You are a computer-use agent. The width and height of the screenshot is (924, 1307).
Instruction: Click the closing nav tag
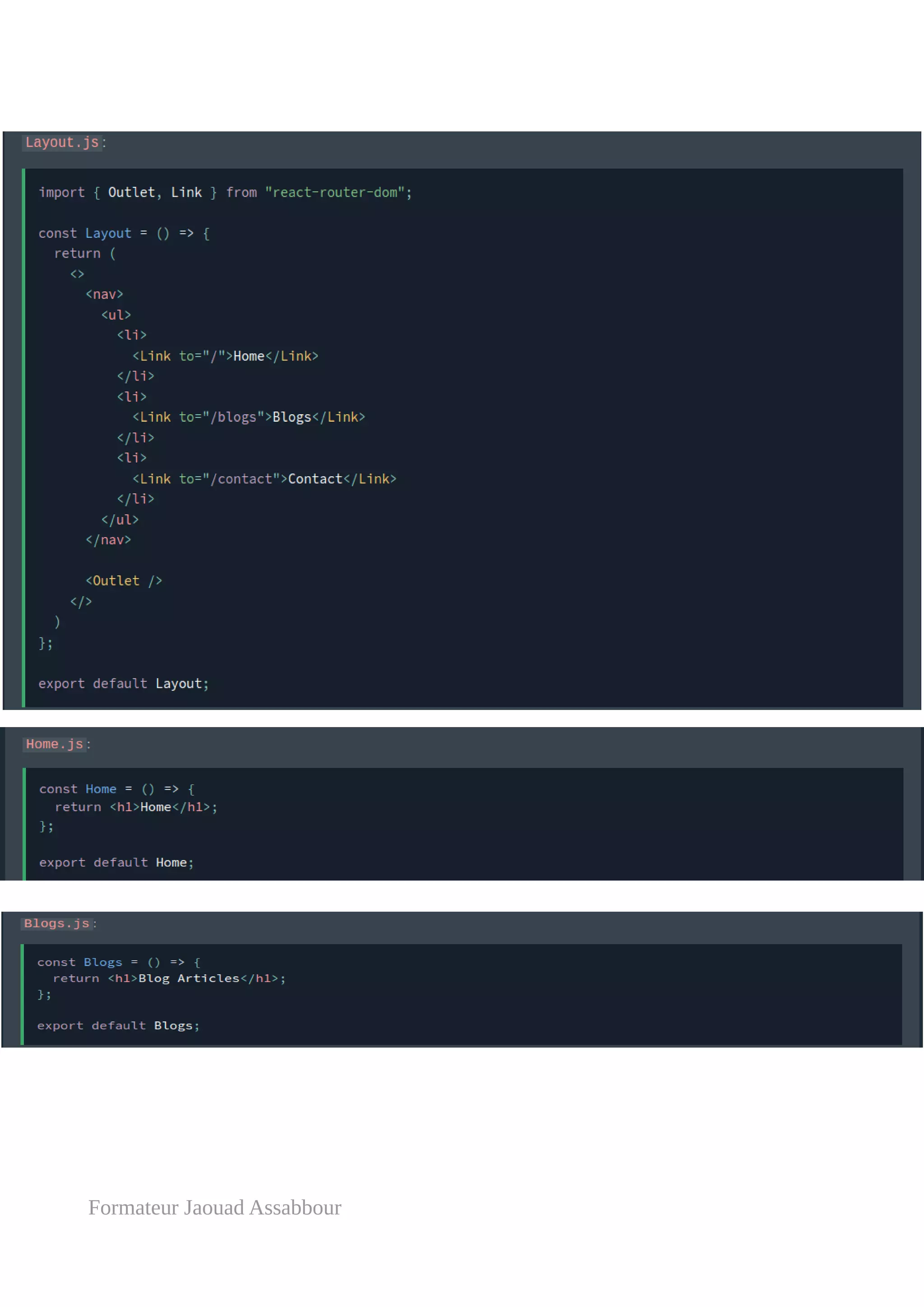point(108,540)
